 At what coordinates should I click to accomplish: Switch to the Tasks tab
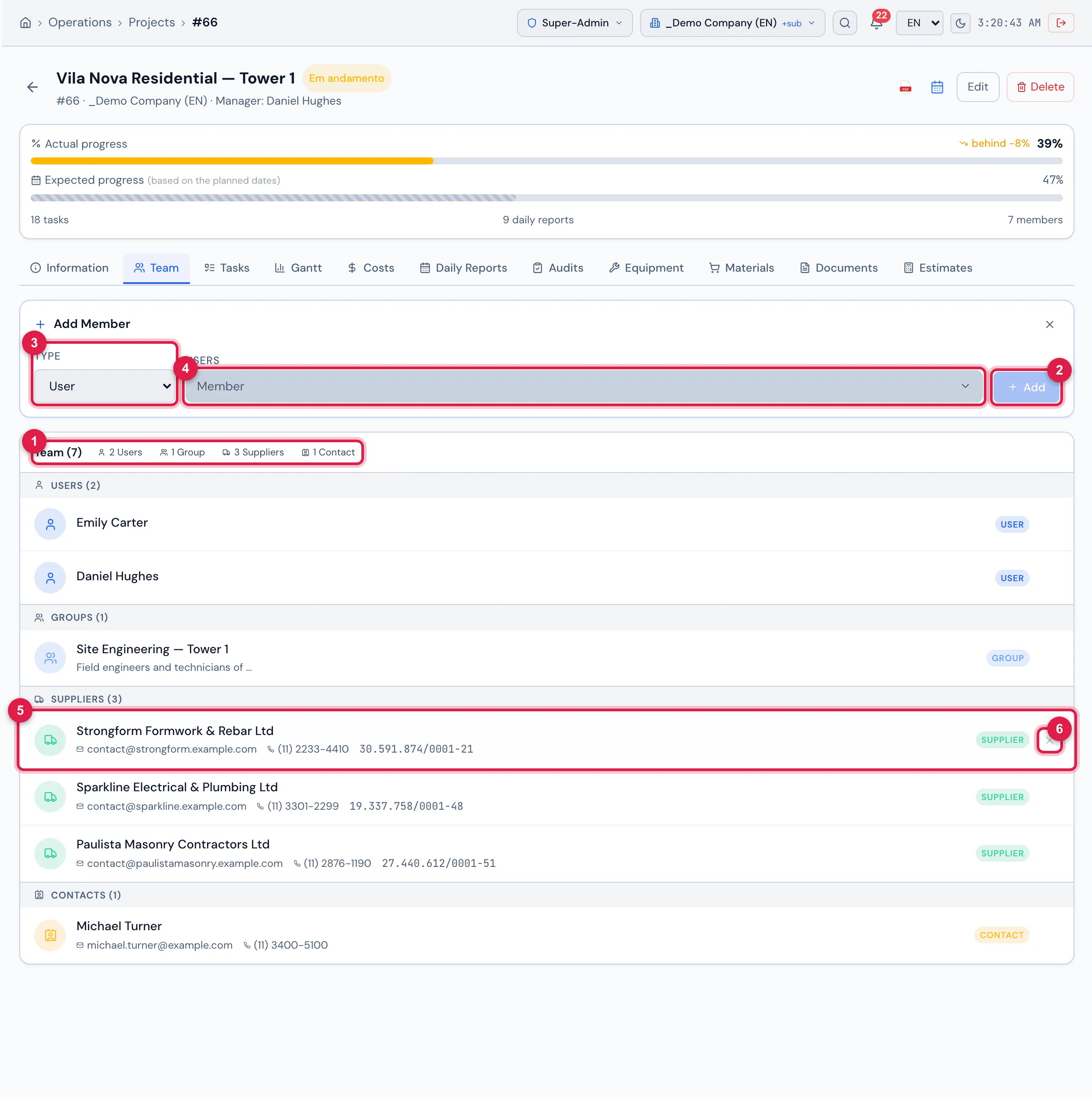[x=227, y=268]
